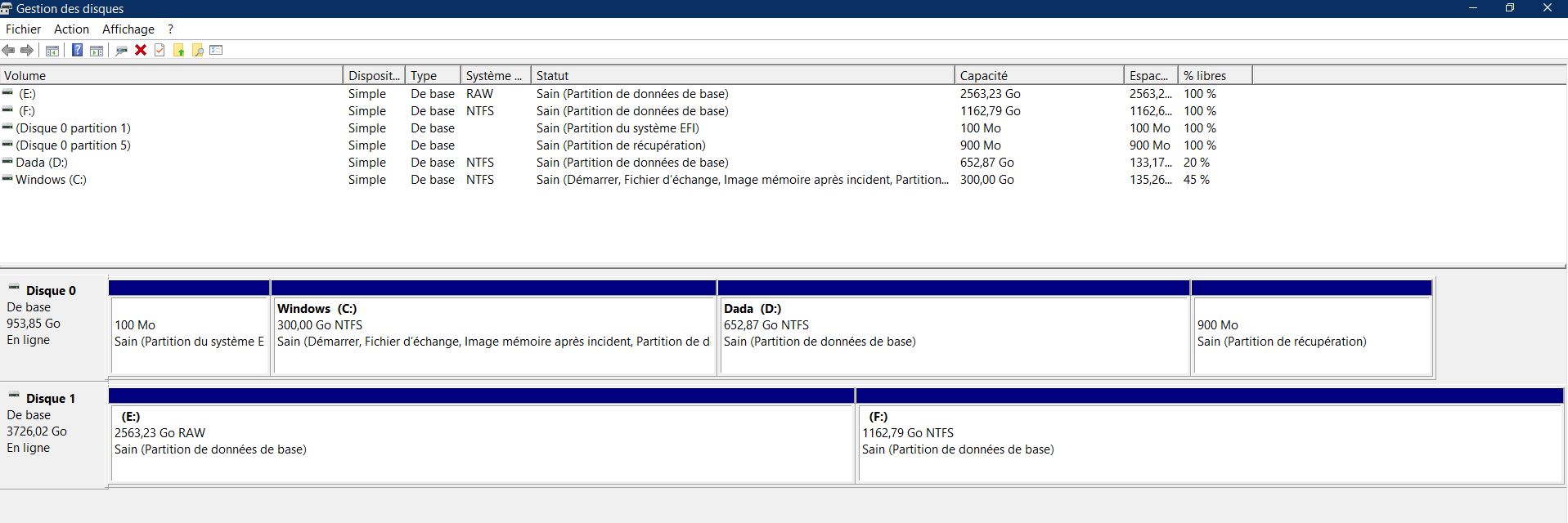1568x523 pixels.
Task: Click the checkmark page properties icon
Action: 159,51
